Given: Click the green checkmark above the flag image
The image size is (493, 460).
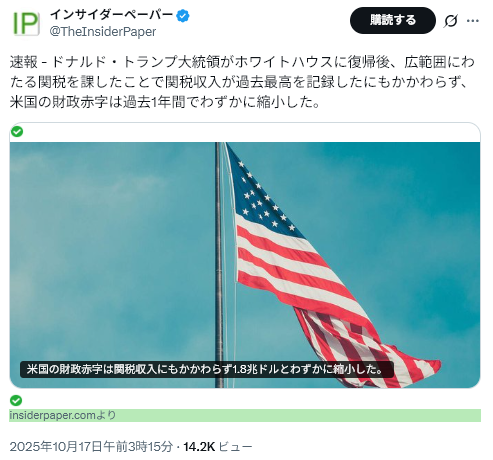Looking at the screenshot, I should tap(17, 132).
